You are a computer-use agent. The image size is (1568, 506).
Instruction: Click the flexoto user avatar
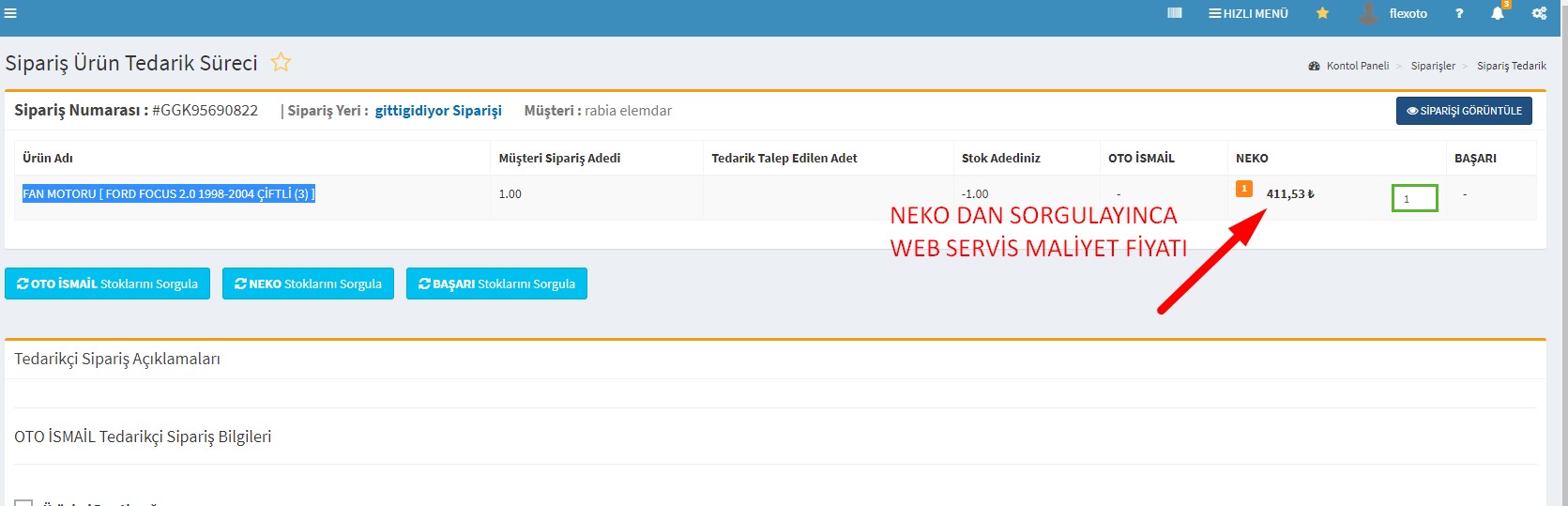[x=1369, y=13]
